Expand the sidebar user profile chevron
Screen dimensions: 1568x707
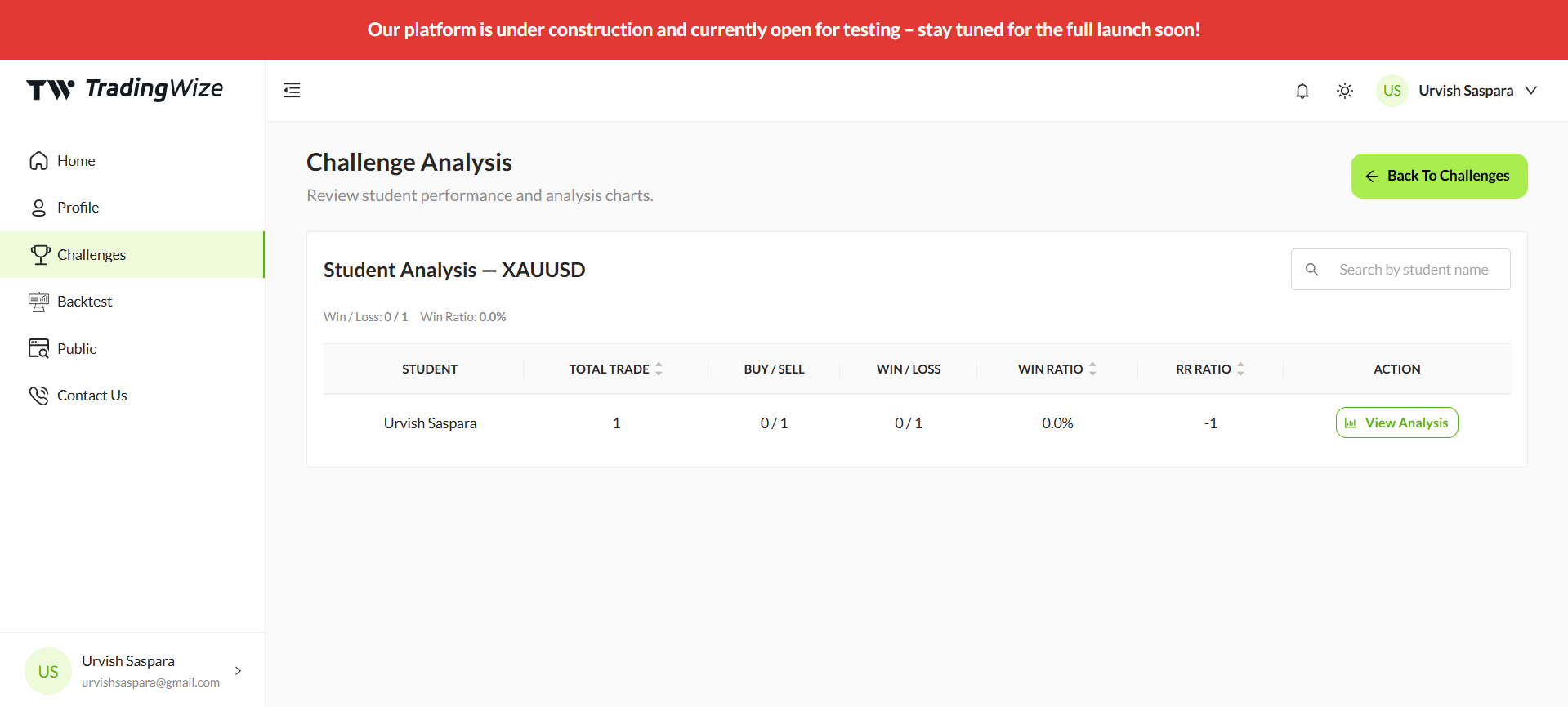[238, 671]
